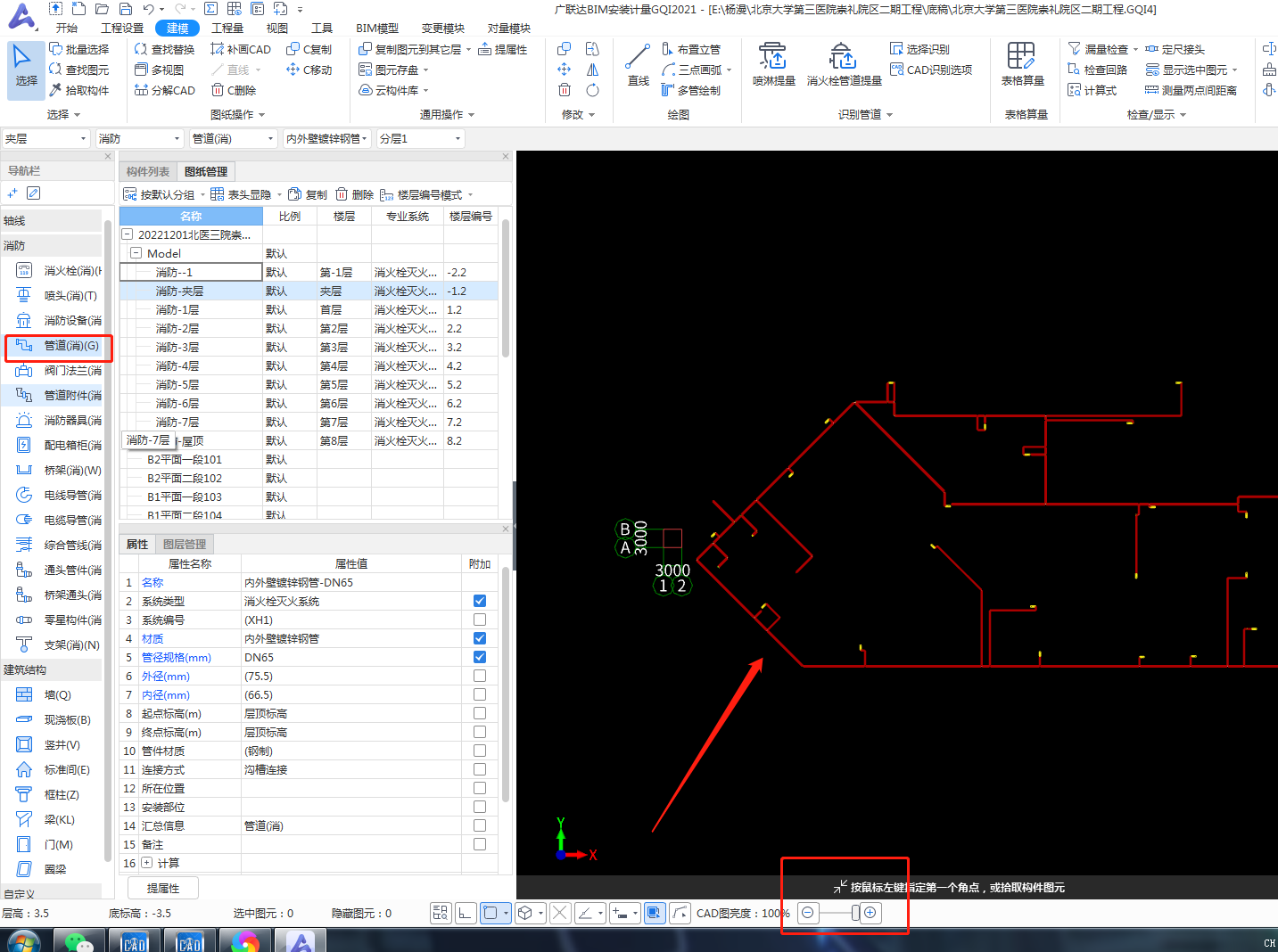The image size is (1278, 952).
Task: Toggle the 管径规格(mm) additional checkbox
Action: click(480, 657)
